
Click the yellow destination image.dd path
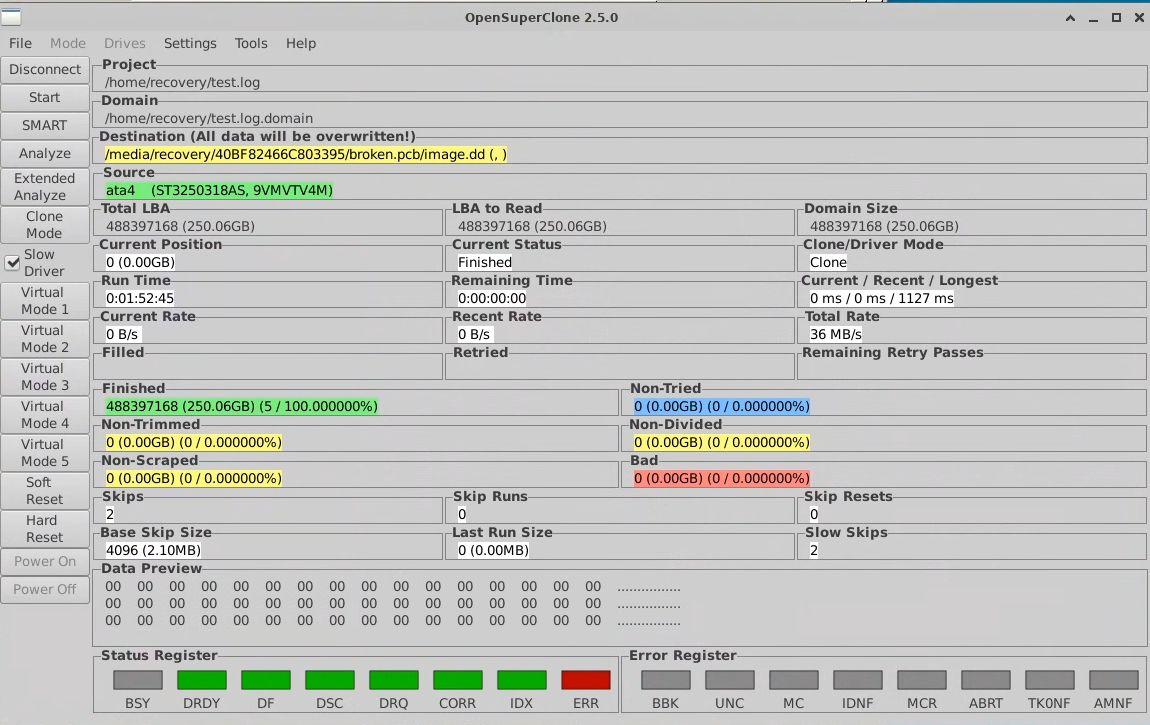[306, 154]
